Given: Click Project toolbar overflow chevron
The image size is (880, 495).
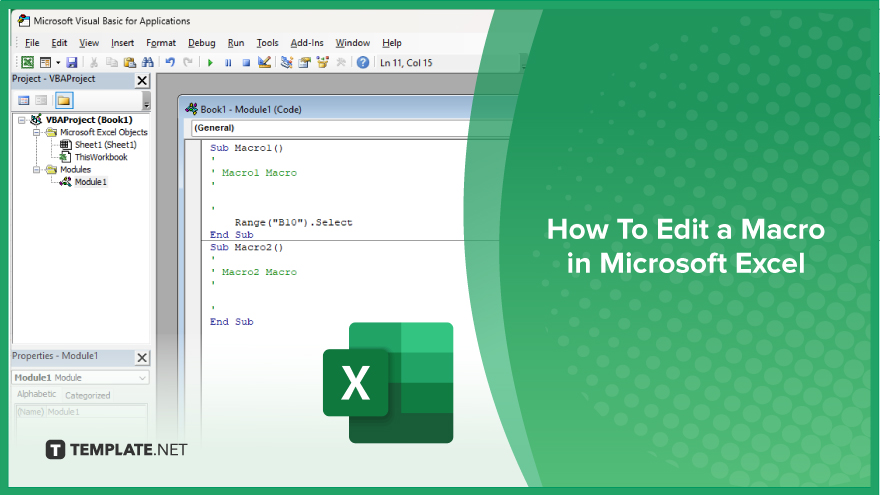Looking at the screenshot, I should tap(146, 101).
